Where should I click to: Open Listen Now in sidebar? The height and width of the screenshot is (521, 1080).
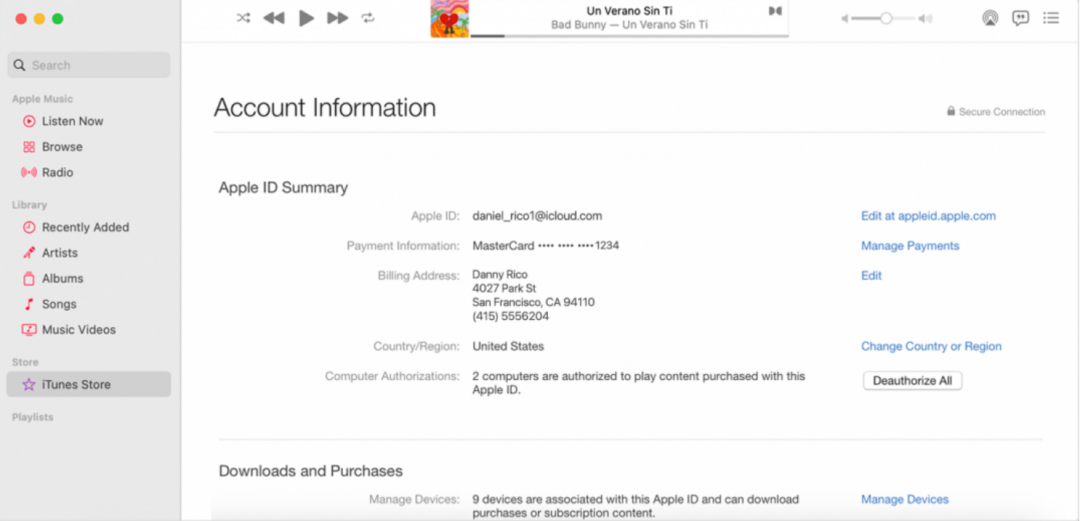click(x=72, y=121)
